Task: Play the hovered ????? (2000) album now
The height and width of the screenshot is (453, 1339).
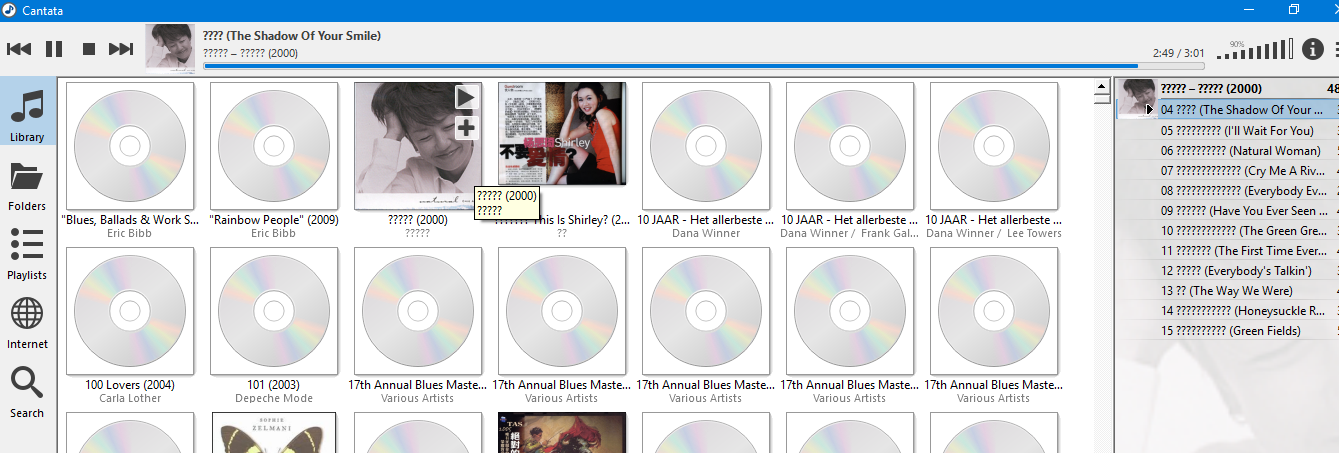Action: (466, 97)
